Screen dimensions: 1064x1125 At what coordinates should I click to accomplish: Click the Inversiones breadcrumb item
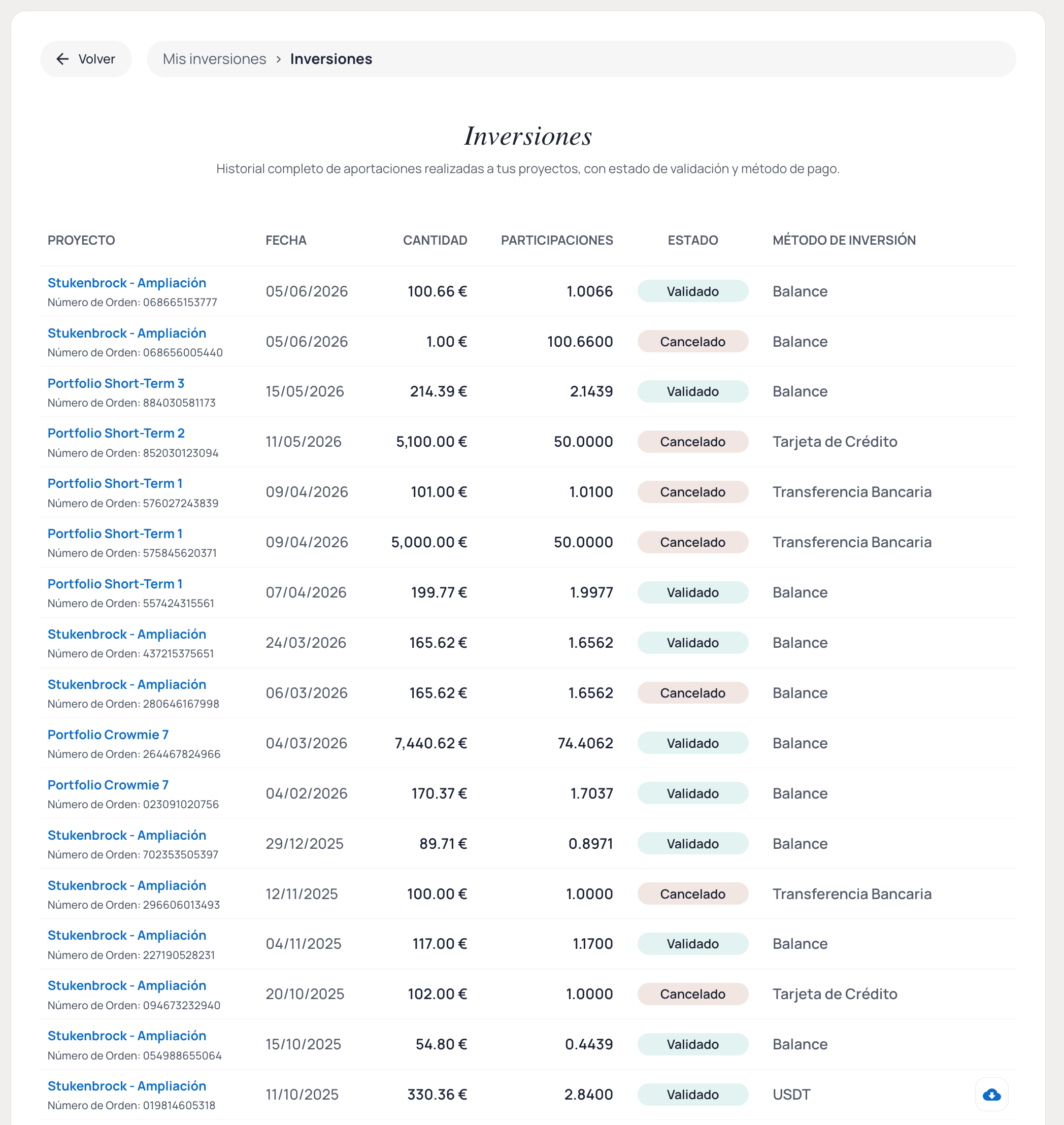click(x=330, y=59)
